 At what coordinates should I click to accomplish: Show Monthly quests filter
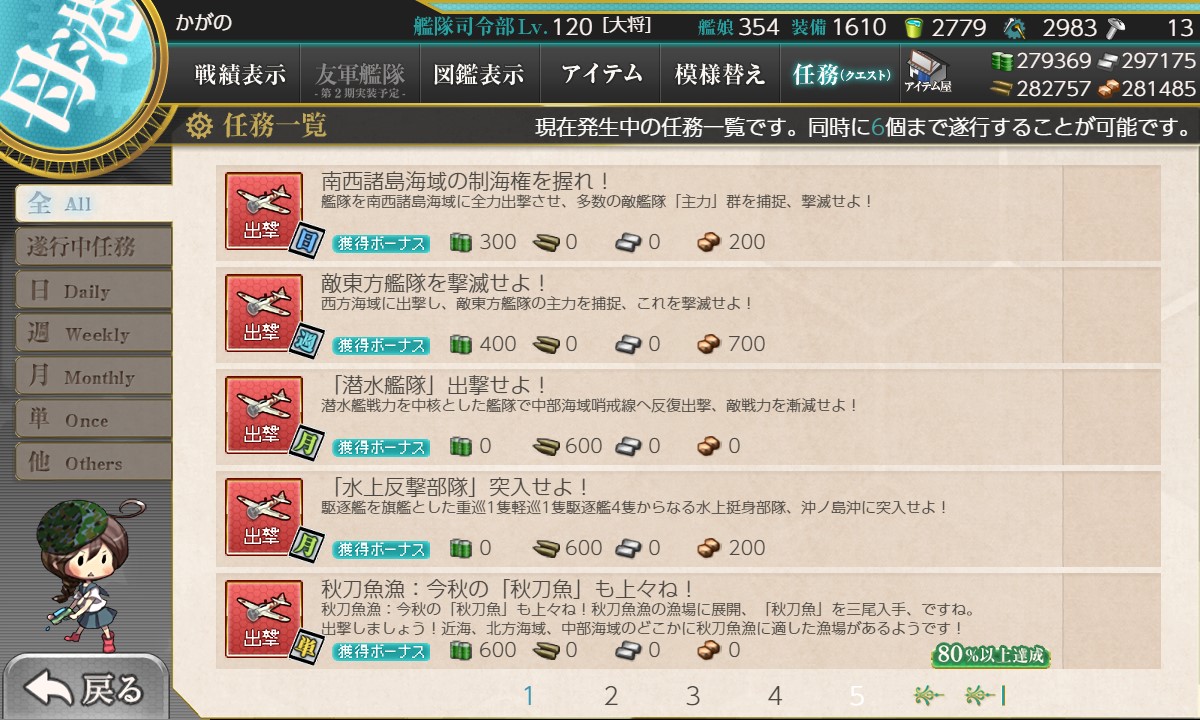93,376
